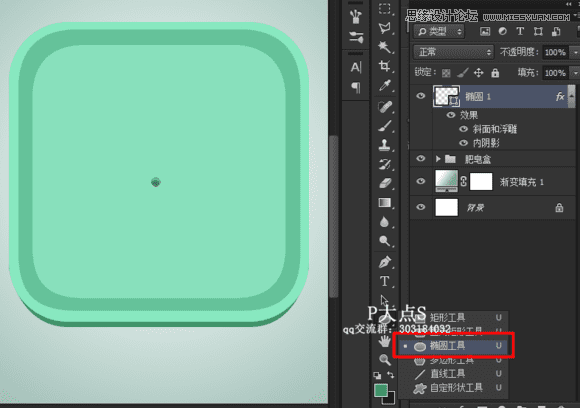This screenshot has height=408, width=580.
Task: Hide the 斜面和浮雕 effect
Action: tap(463, 129)
